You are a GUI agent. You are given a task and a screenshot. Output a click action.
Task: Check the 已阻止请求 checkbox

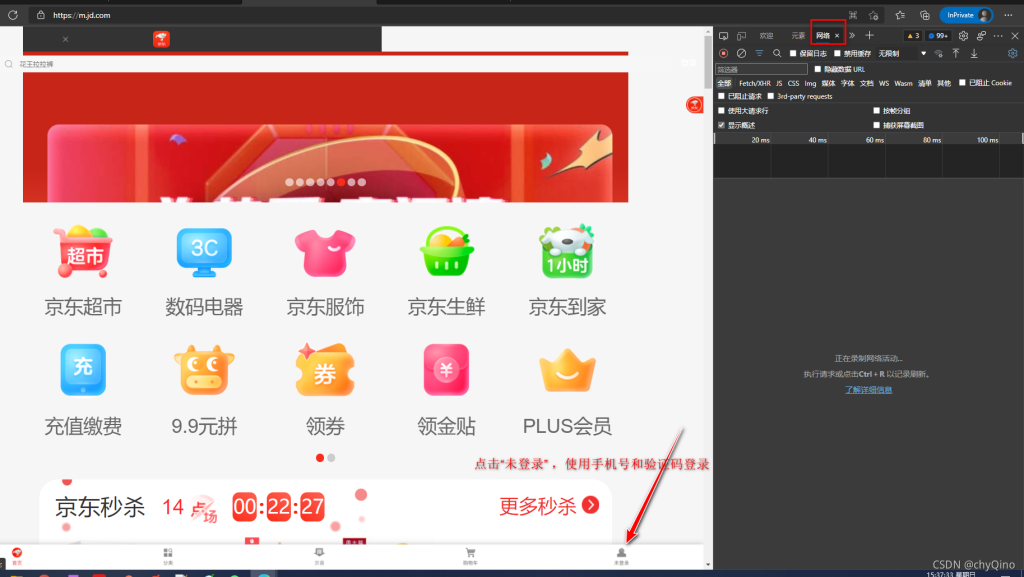[x=722, y=97]
